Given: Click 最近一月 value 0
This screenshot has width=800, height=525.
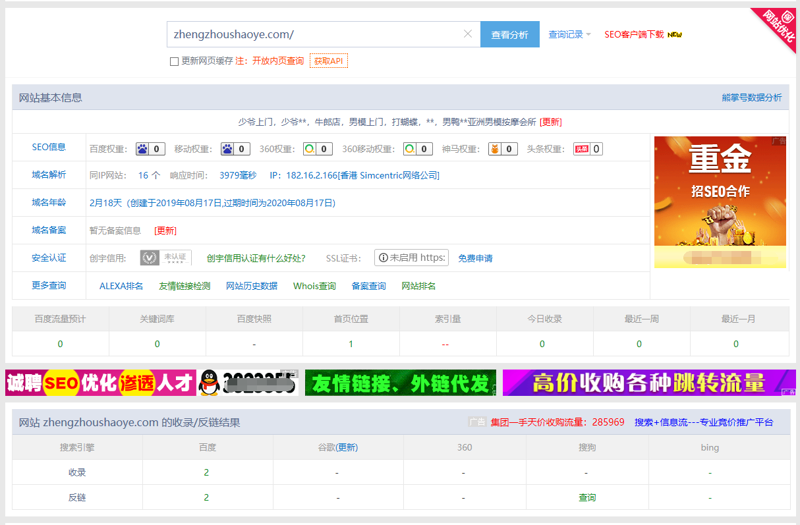Looking at the screenshot, I should (736, 344).
